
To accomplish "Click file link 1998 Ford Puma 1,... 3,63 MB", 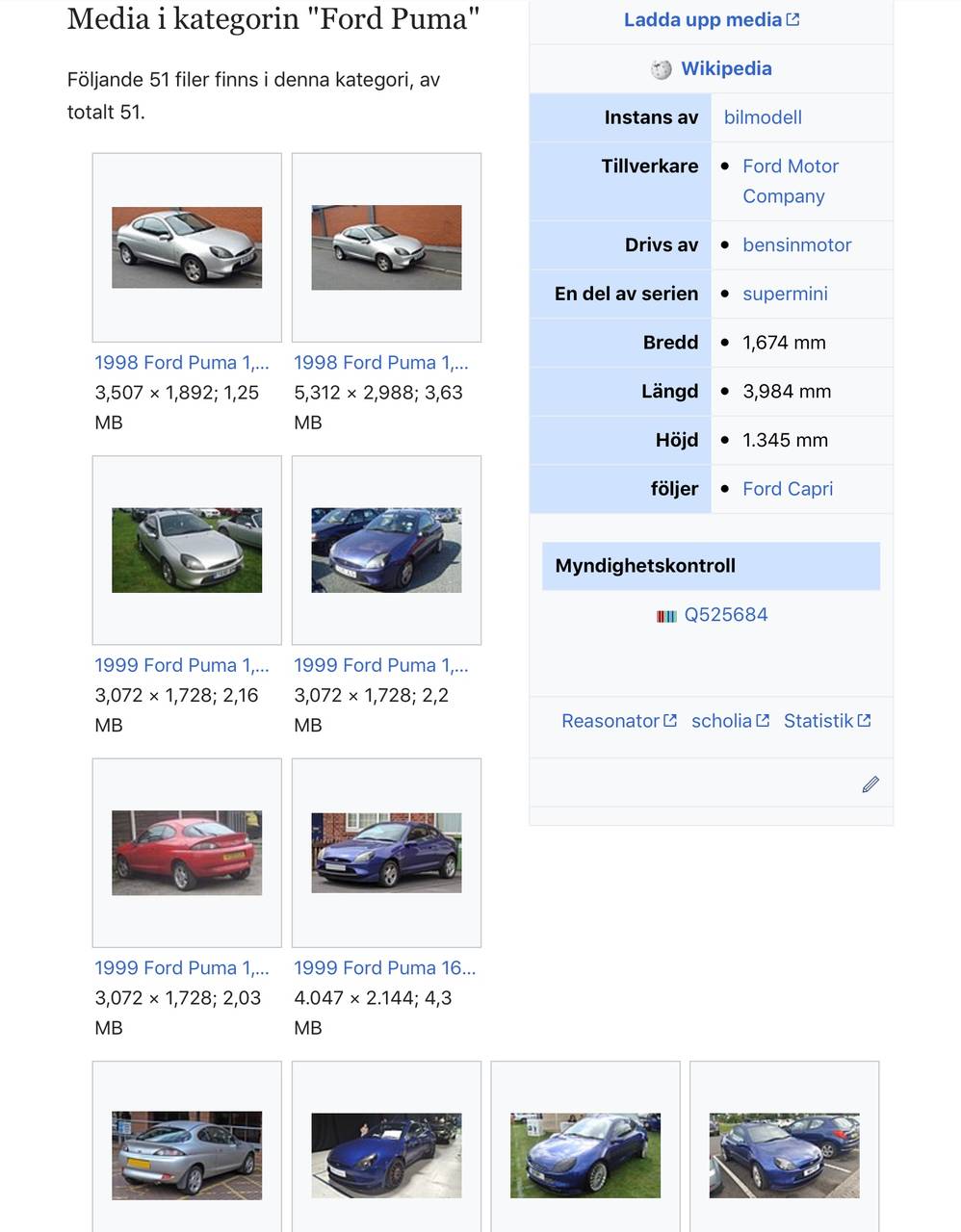I will click(381, 363).
